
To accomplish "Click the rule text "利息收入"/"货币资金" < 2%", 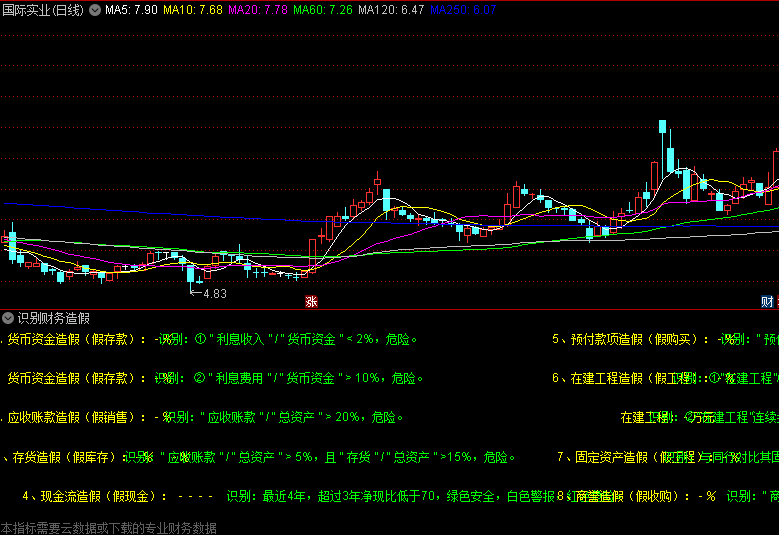I will tap(290, 339).
